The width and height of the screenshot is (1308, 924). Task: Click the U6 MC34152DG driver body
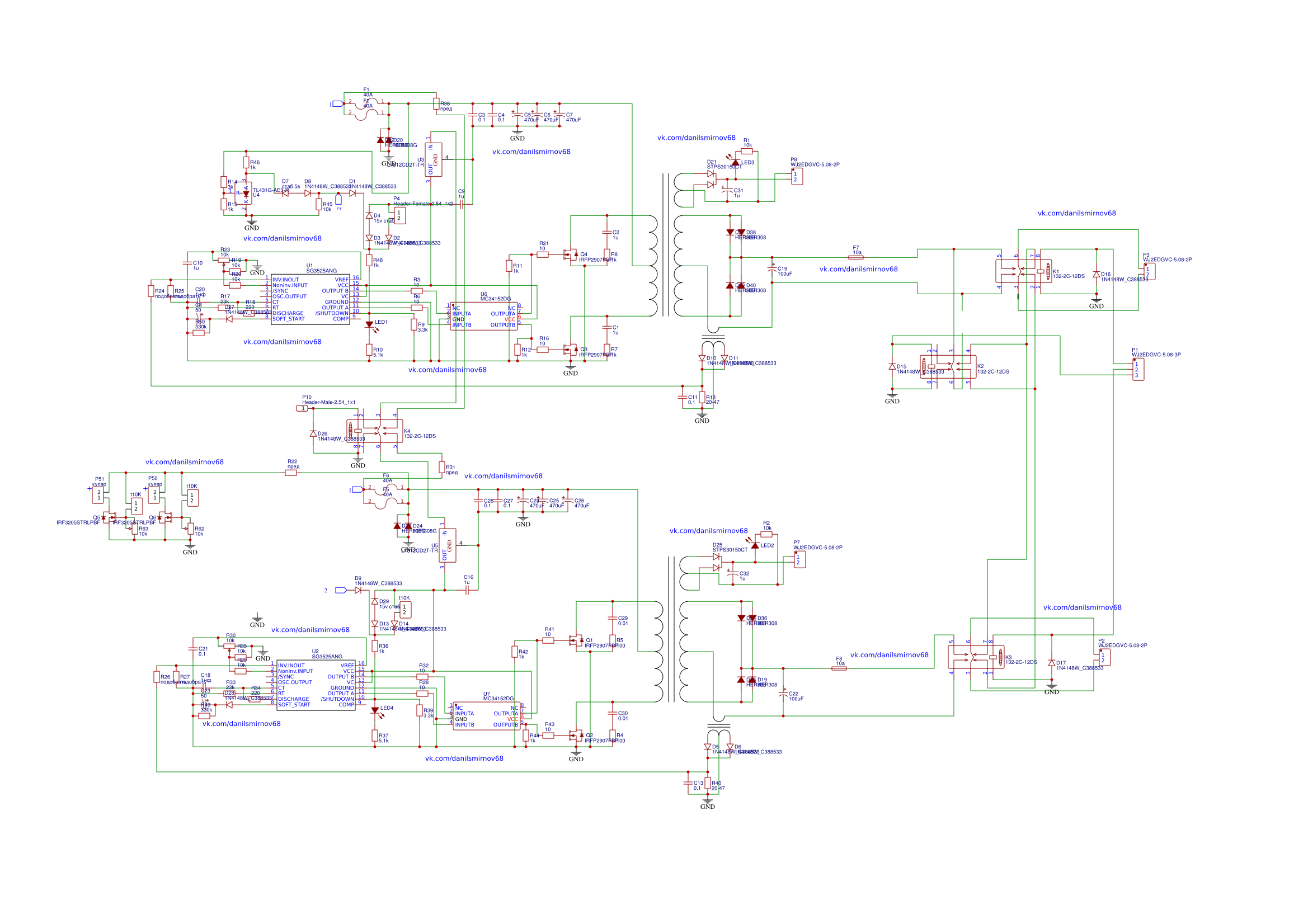click(x=484, y=316)
